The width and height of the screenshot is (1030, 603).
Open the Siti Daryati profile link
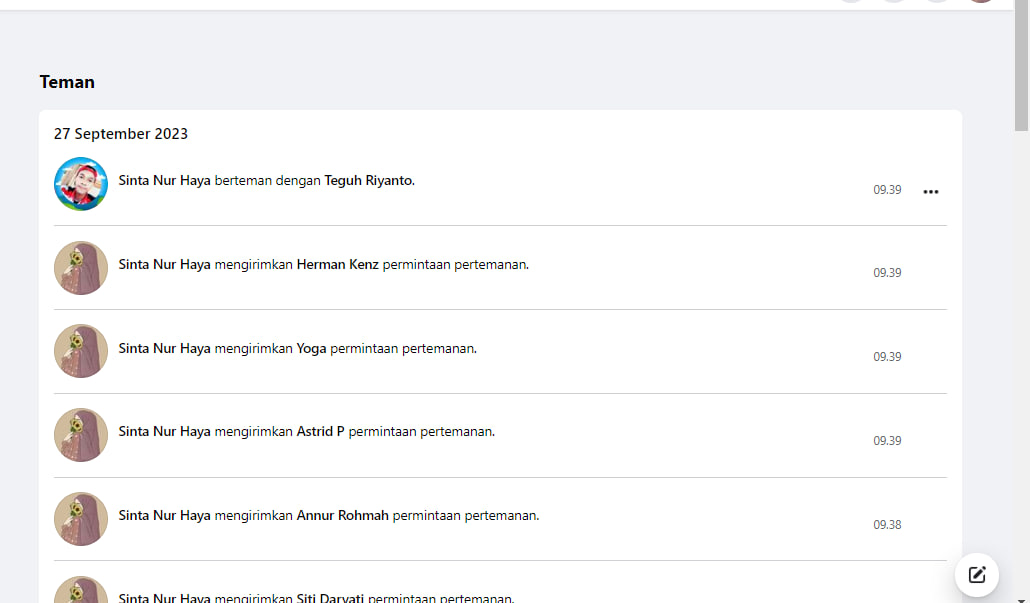click(x=330, y=598)
